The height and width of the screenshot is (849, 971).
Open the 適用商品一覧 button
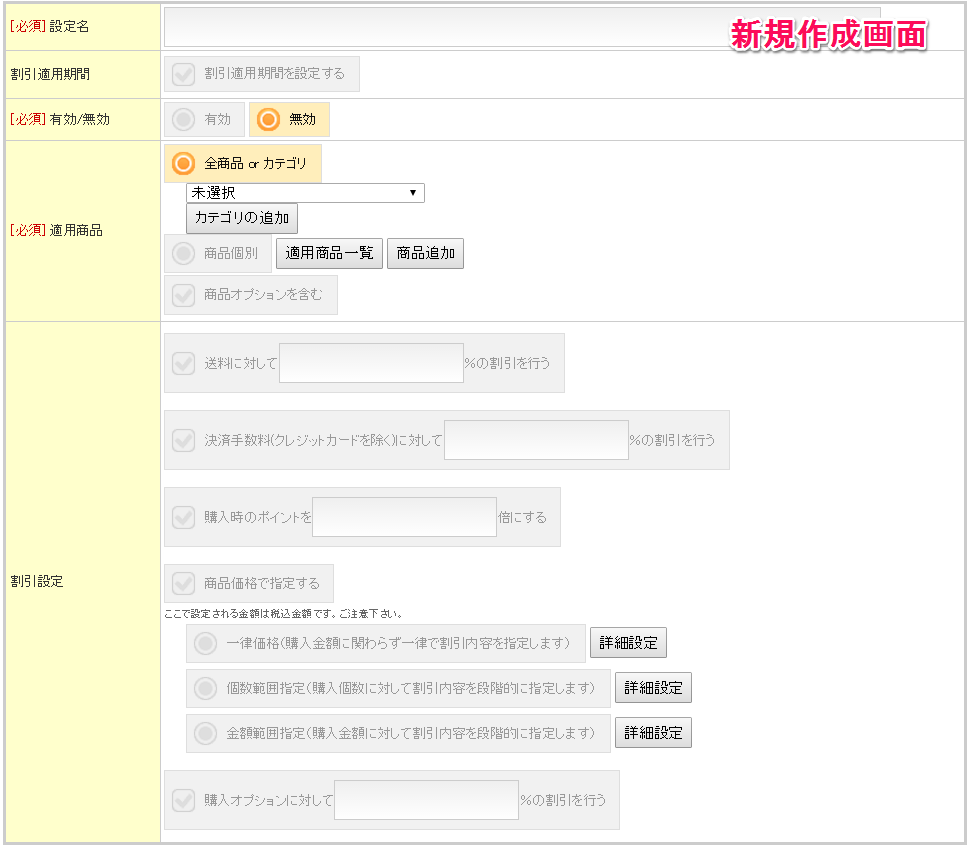(329, 254)
